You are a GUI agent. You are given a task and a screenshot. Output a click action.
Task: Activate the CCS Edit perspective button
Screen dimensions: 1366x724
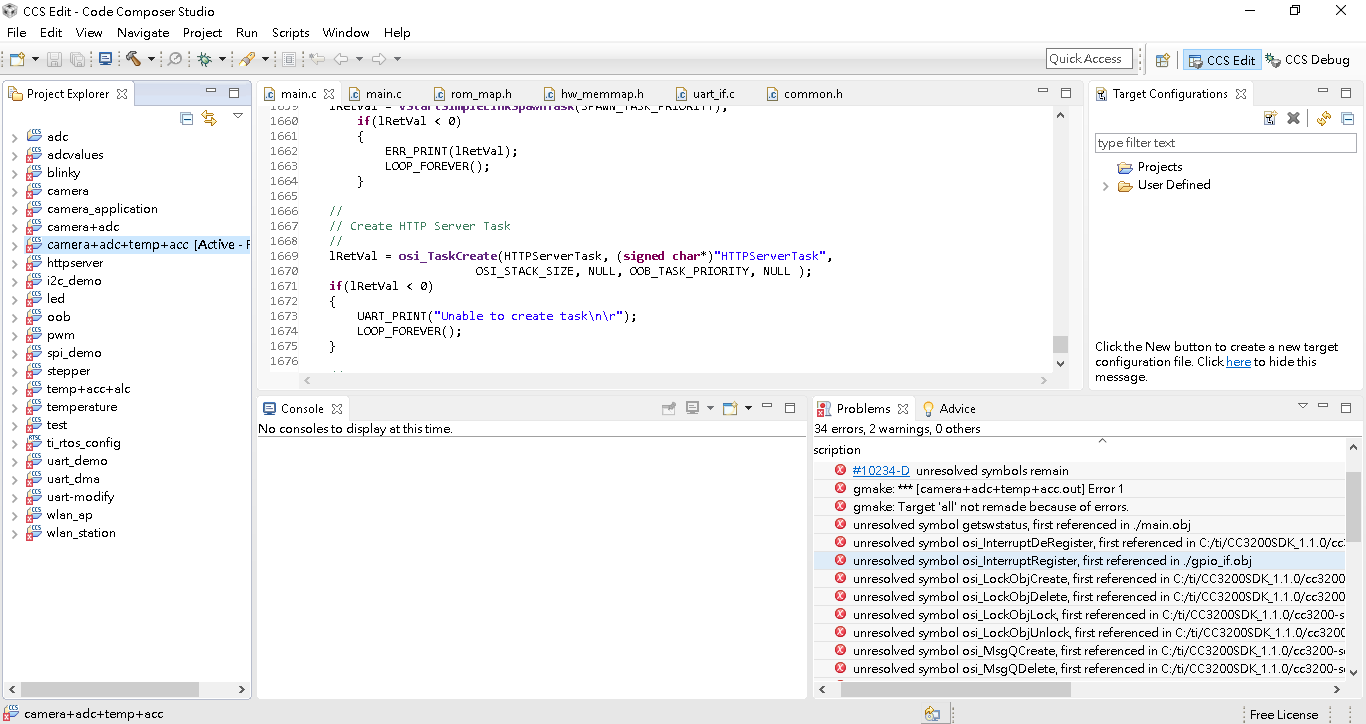coord(1221,60)
